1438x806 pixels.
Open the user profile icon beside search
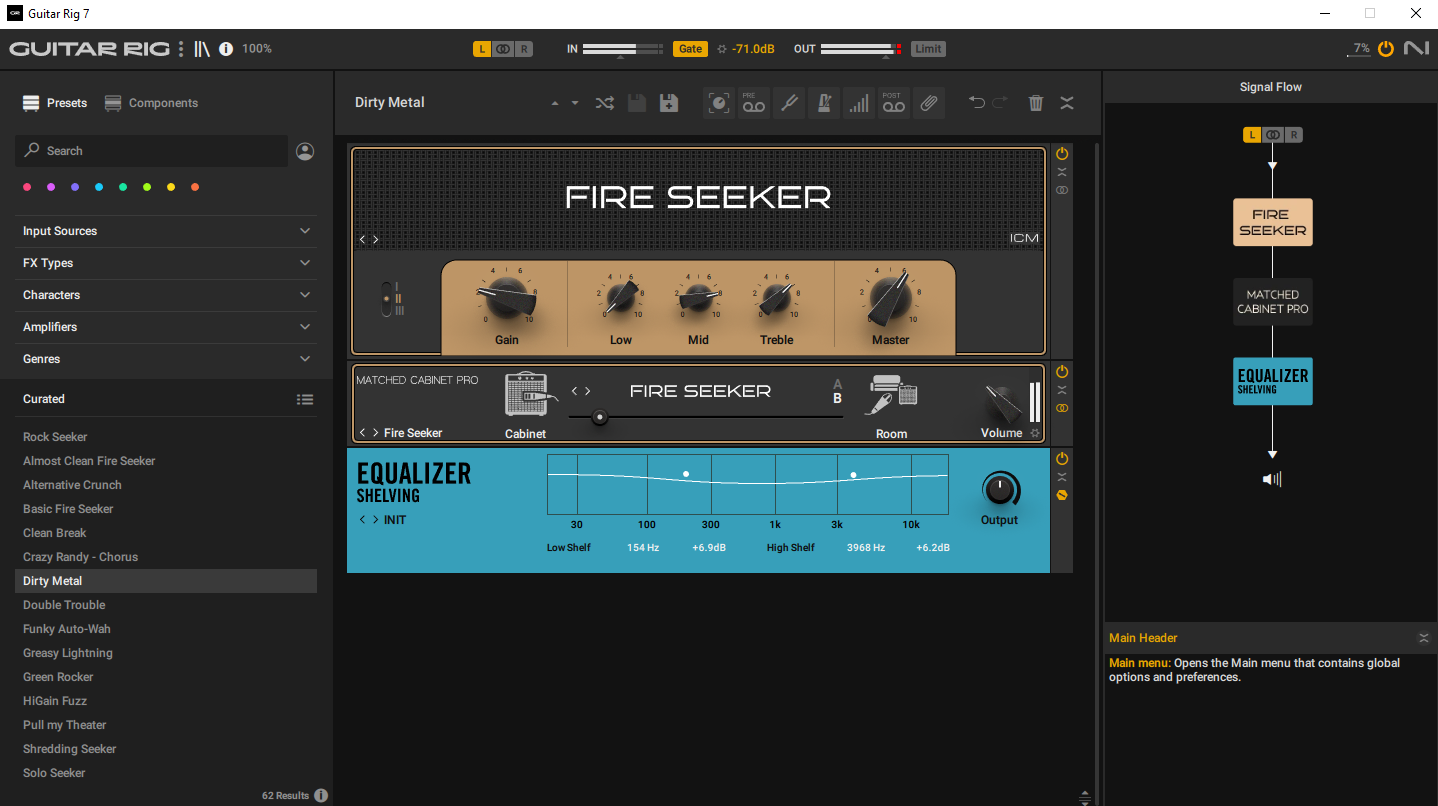pos(305,151)
